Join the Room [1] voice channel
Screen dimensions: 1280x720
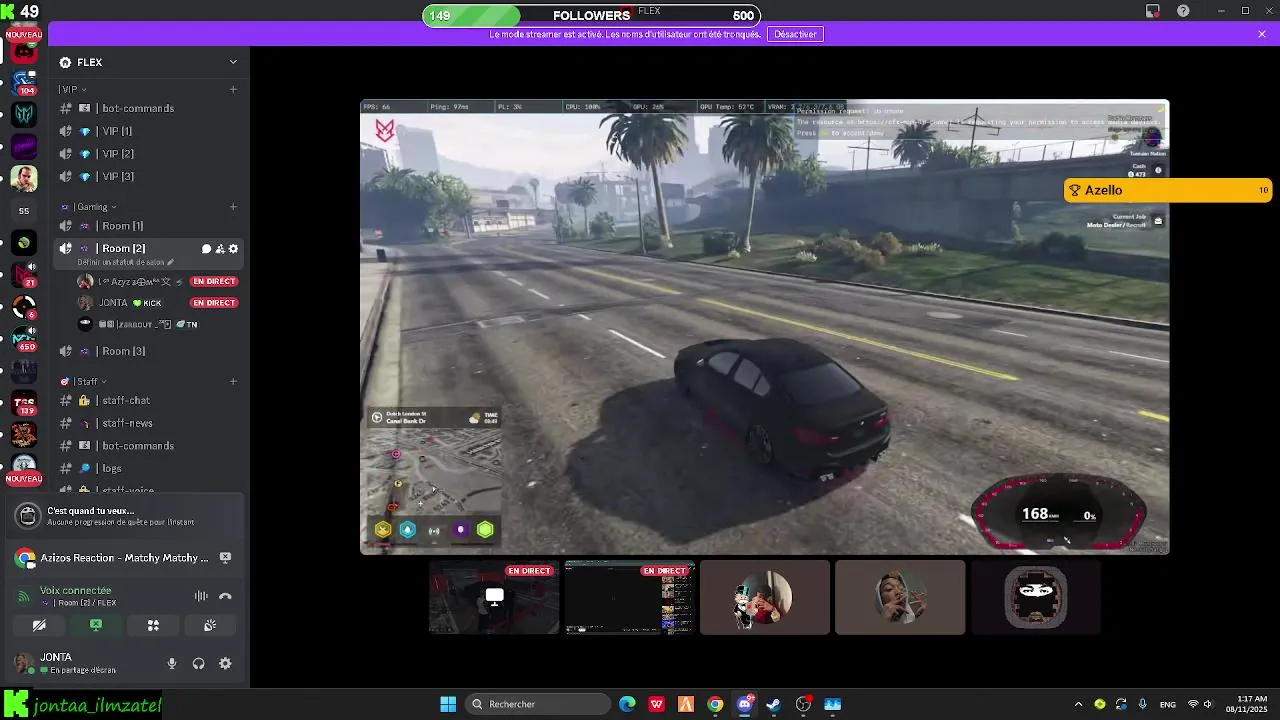click(149, 226)
